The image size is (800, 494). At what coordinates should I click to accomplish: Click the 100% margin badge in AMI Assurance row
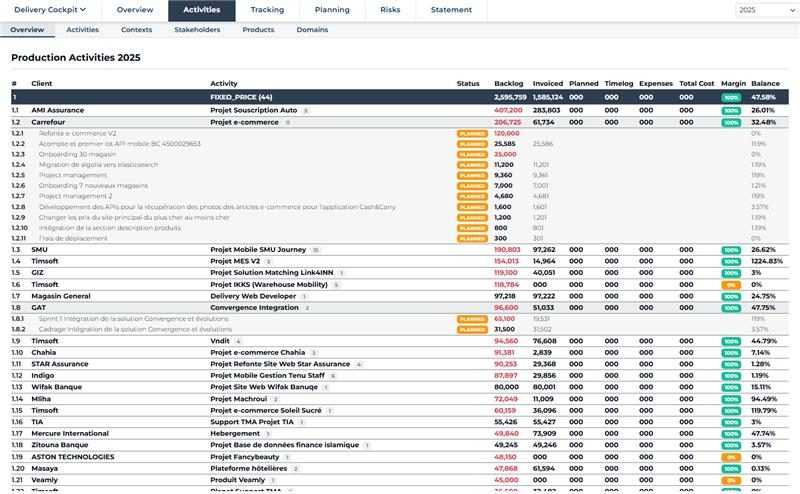[731, 111]
